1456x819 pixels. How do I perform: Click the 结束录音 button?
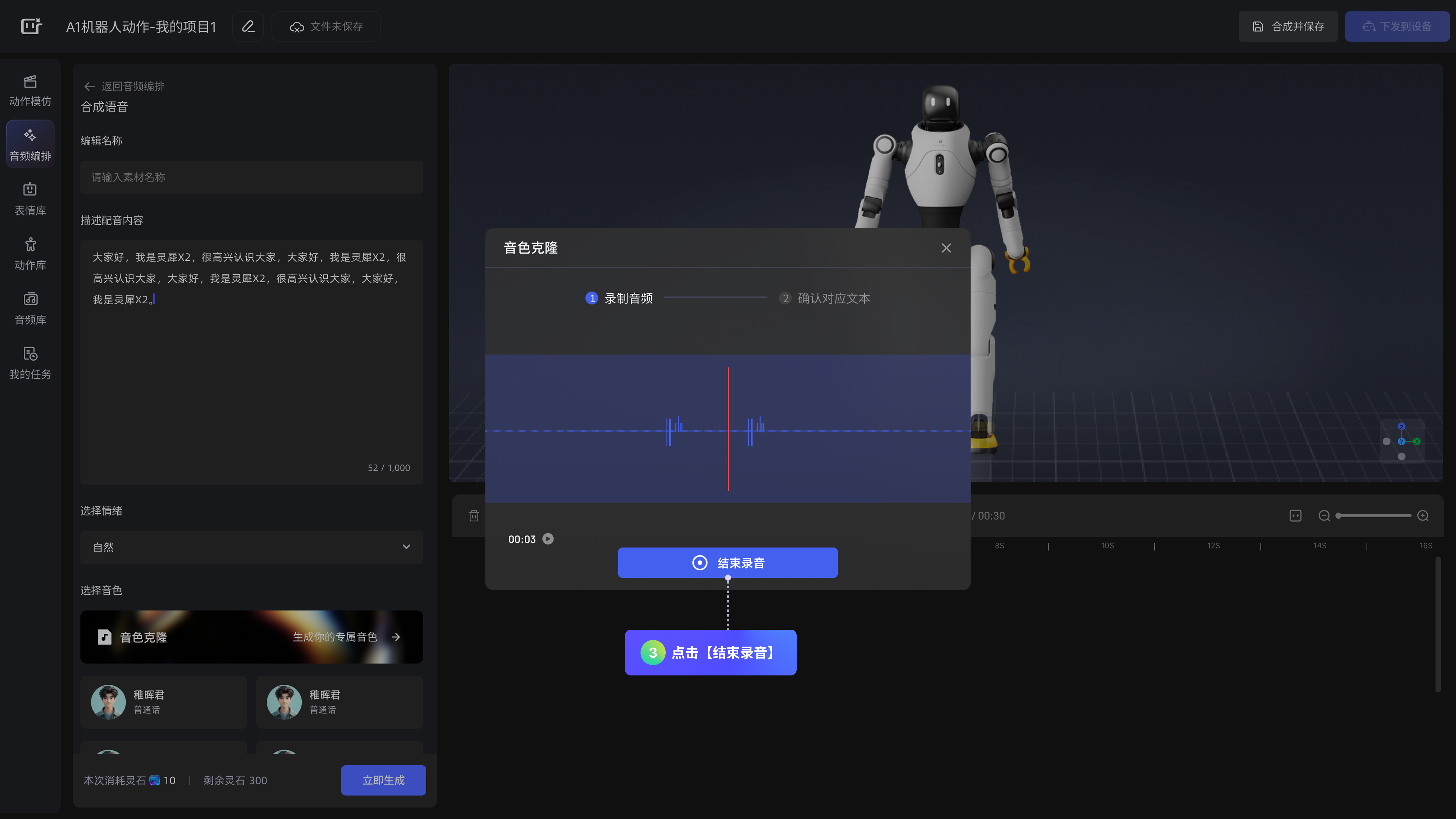[727, 563]
